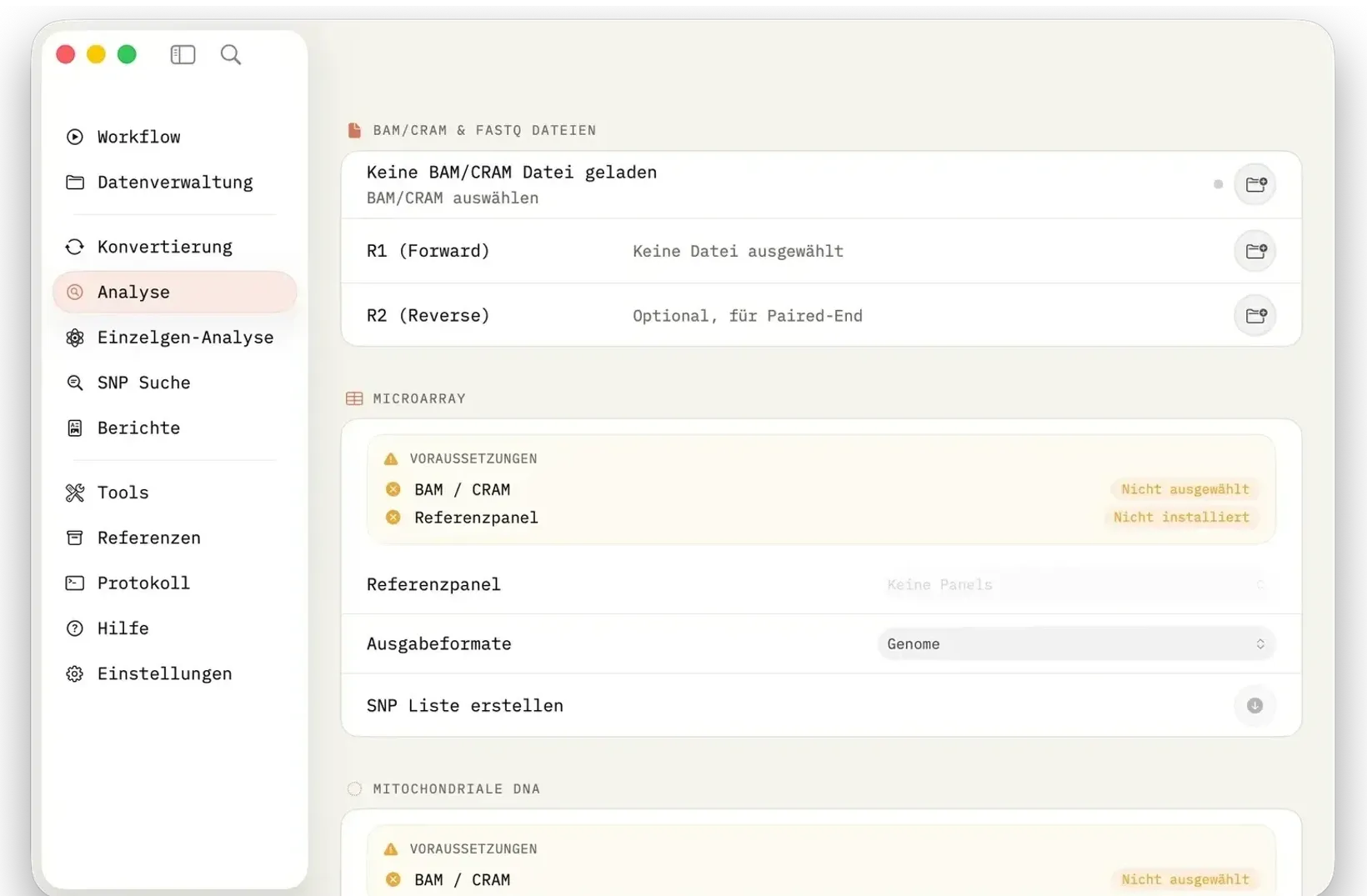Choose R1 (Forward) file folder icon
Viewport: 1367px width, 896px height.
click(1255, 251)
